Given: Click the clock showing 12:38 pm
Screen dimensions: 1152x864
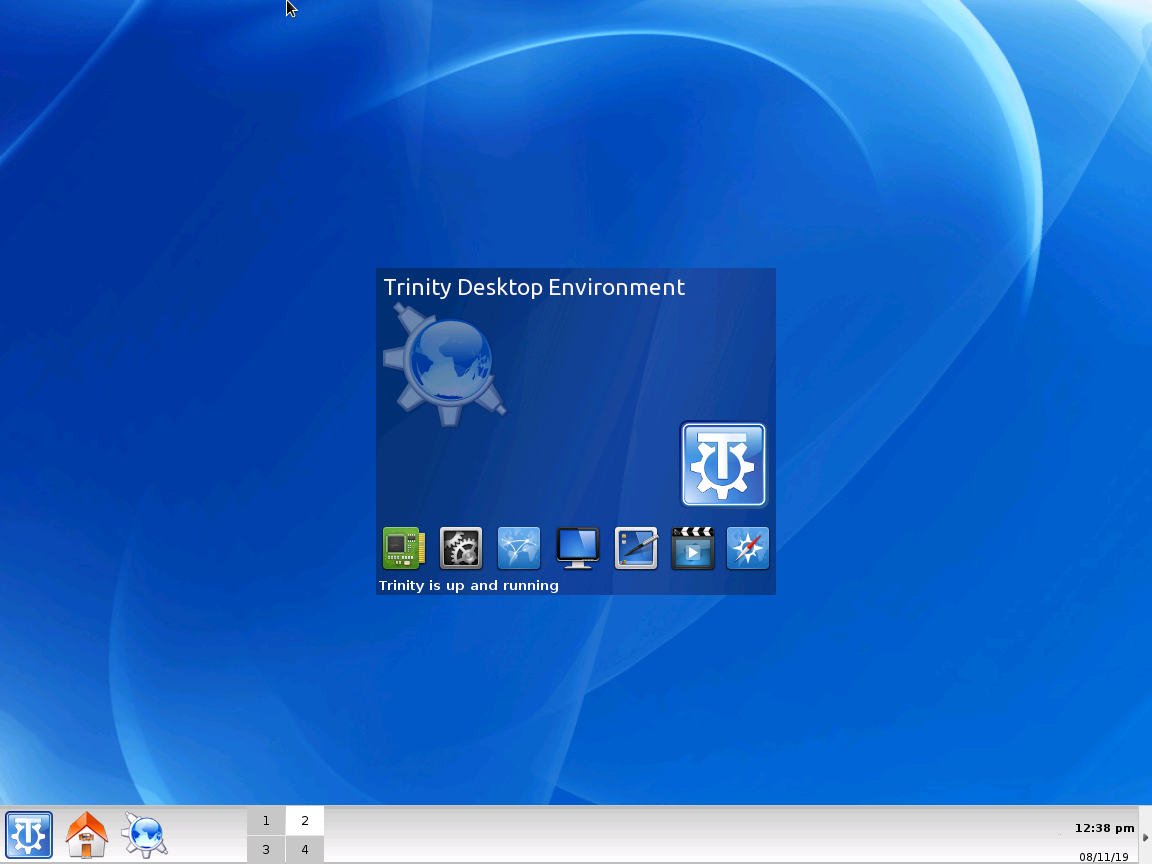Looking at the screenshot, I should 1104,828.
